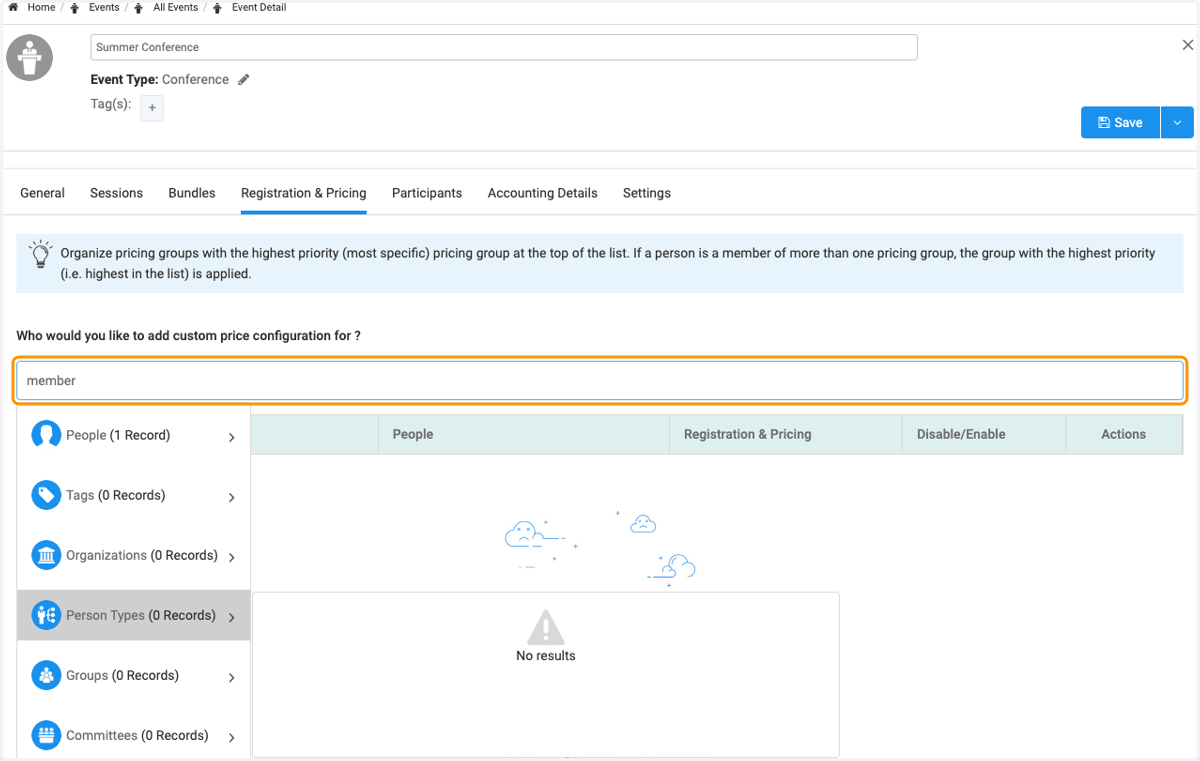
Task: Expand the Committees chevron
Action: pyautogui.click(x=232, y=737)
